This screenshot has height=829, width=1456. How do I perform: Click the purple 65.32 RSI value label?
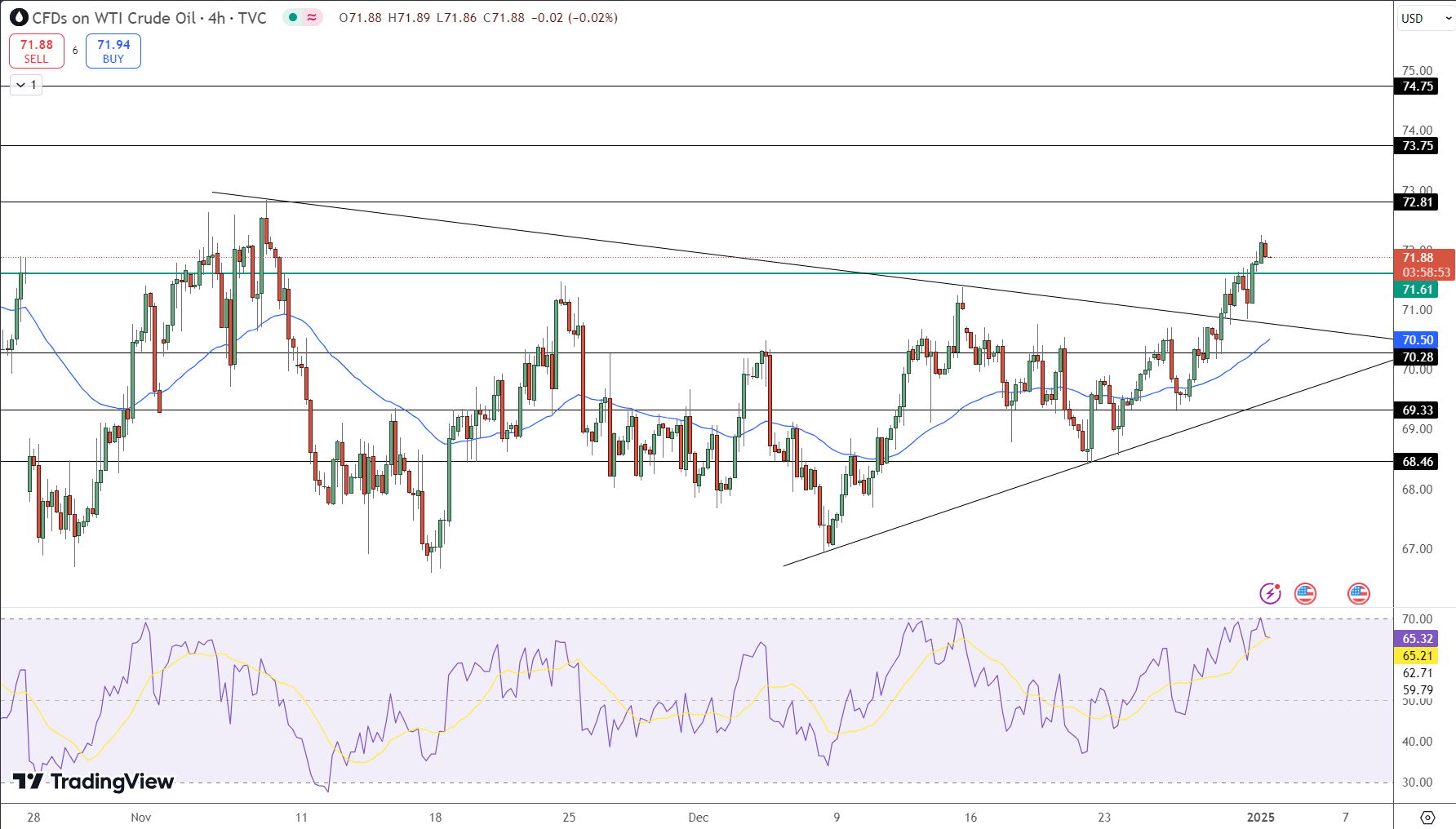coord(1417,639)
